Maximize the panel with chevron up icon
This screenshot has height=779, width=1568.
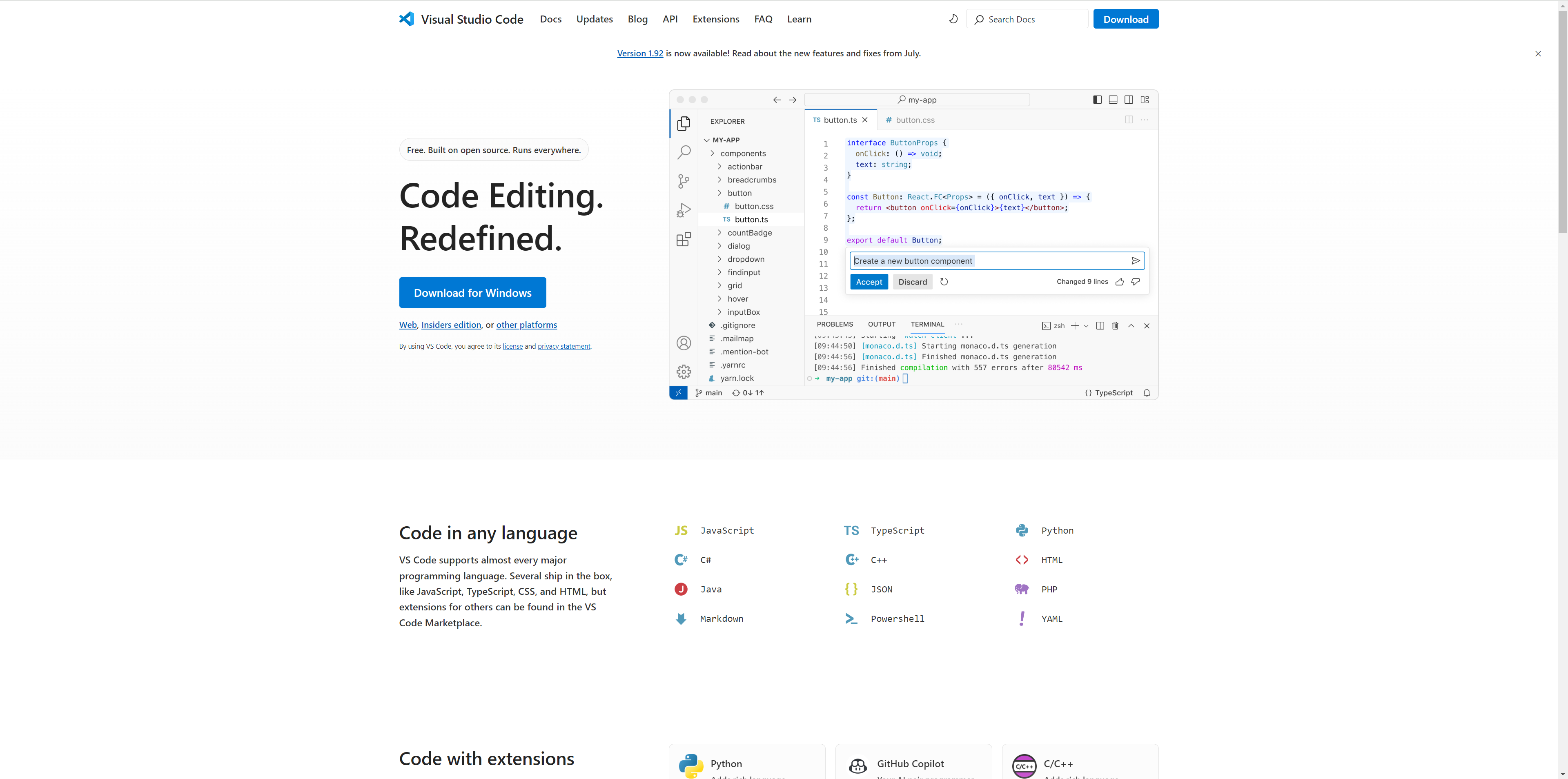pos(1131,325)
